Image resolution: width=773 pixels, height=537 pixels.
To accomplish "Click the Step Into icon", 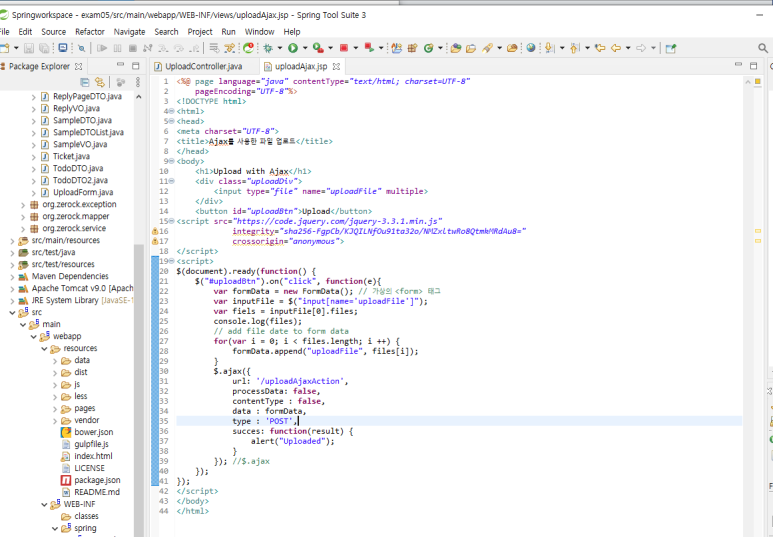I will click(x=163, y=48).
